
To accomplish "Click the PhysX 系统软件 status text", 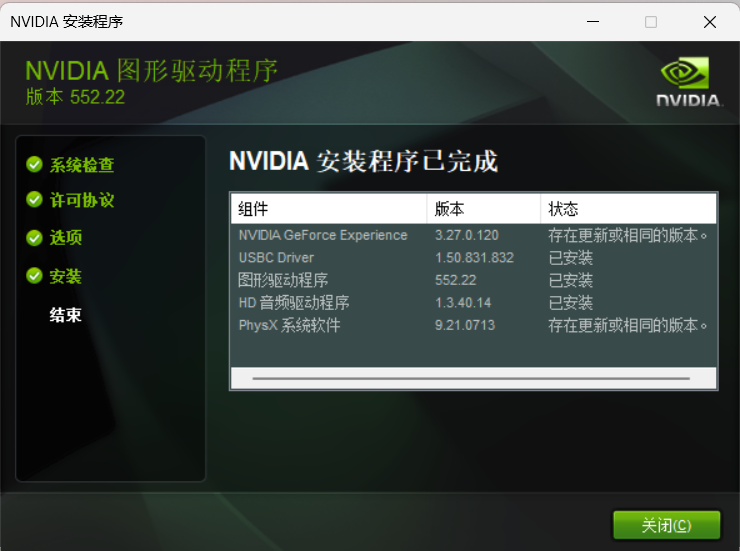I will 627,325.
